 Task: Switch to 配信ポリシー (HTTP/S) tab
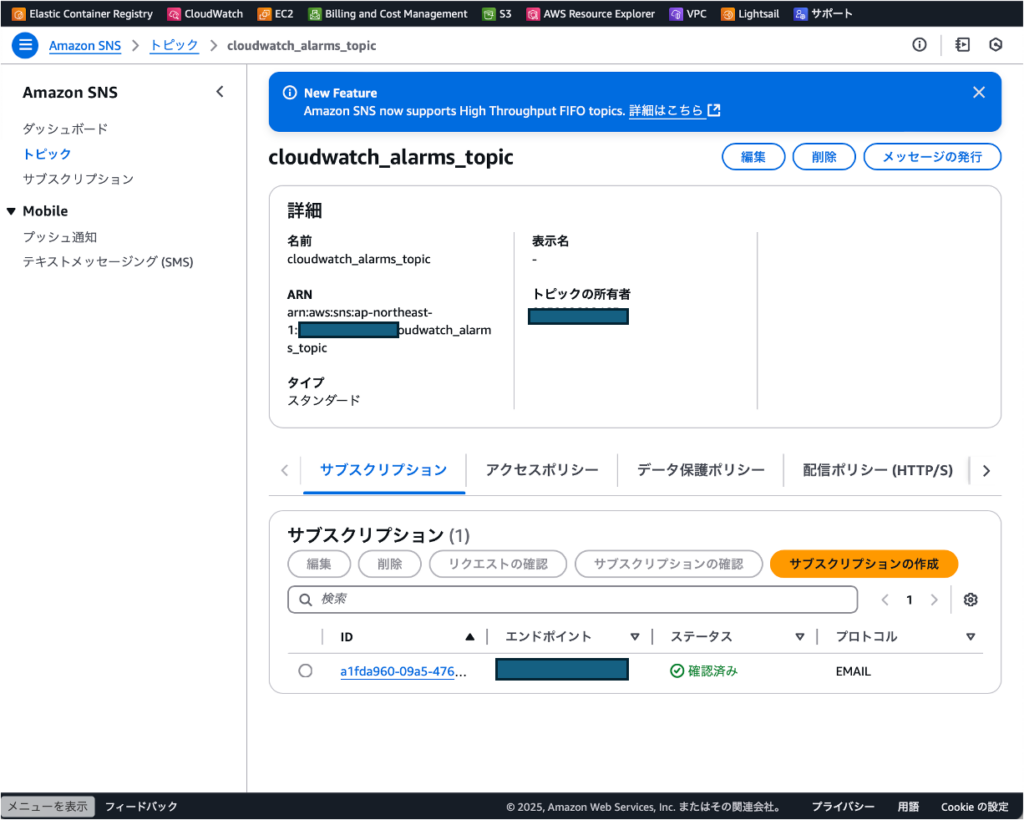click(877, 470)
